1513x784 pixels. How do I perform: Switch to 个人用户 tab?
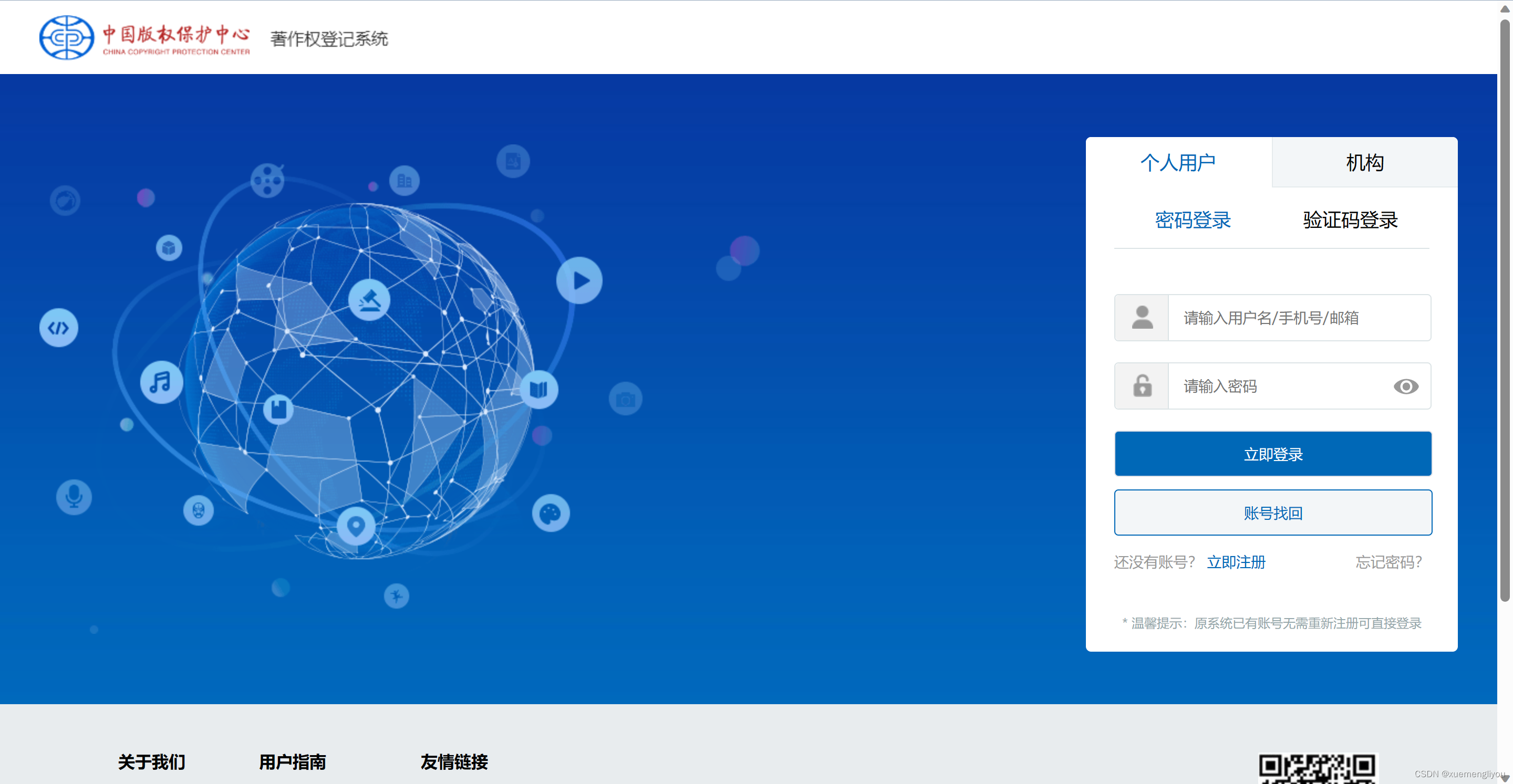pos(1178,163)
